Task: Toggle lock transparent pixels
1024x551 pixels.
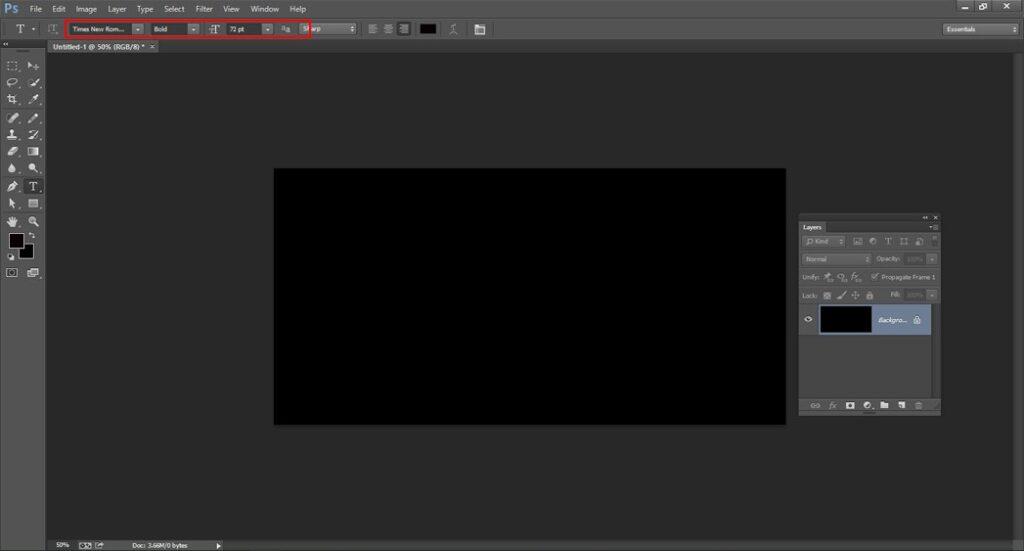Action: point(827,296)
